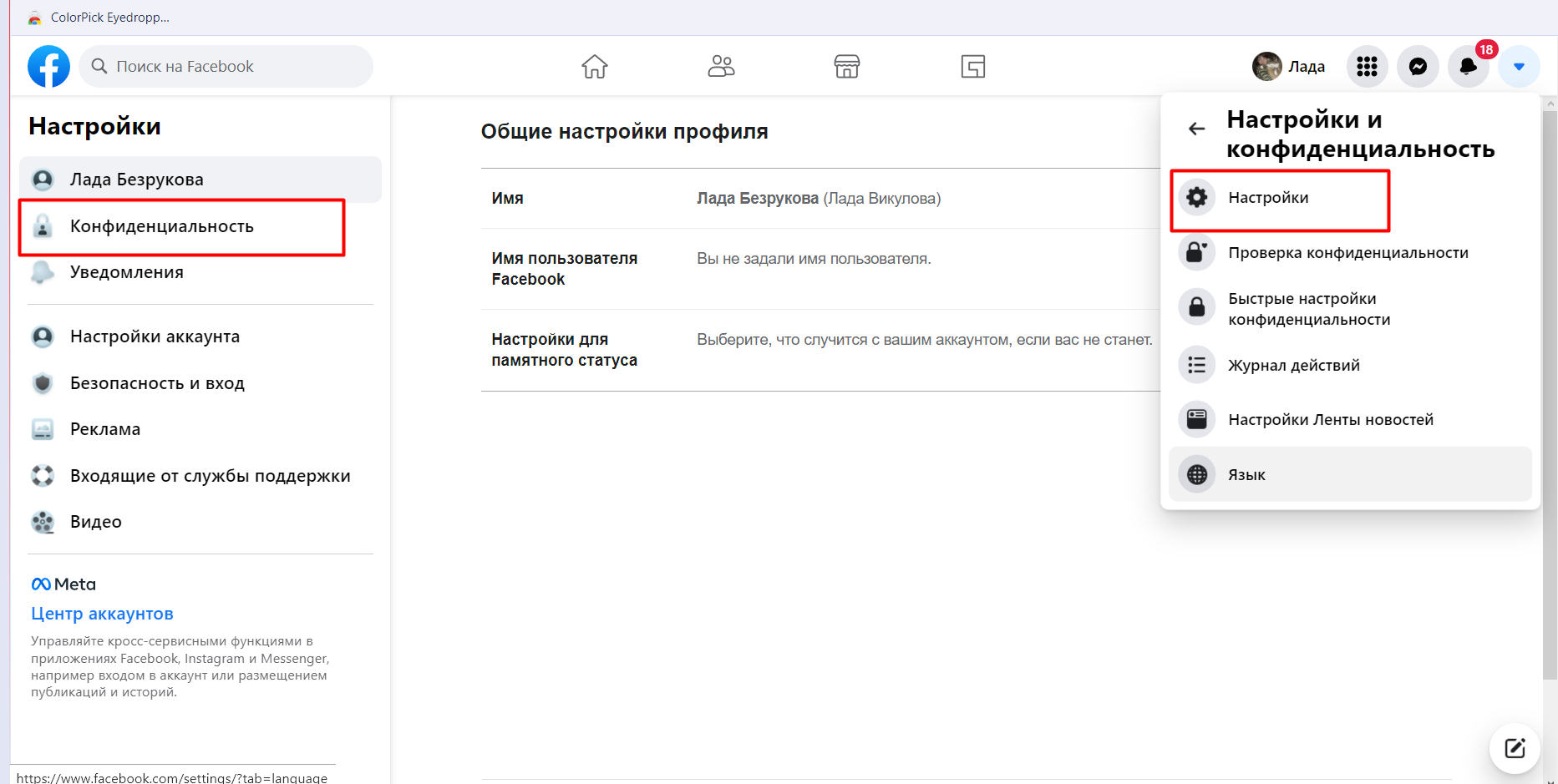Click the Лада profile avatar

[1266, 66]
